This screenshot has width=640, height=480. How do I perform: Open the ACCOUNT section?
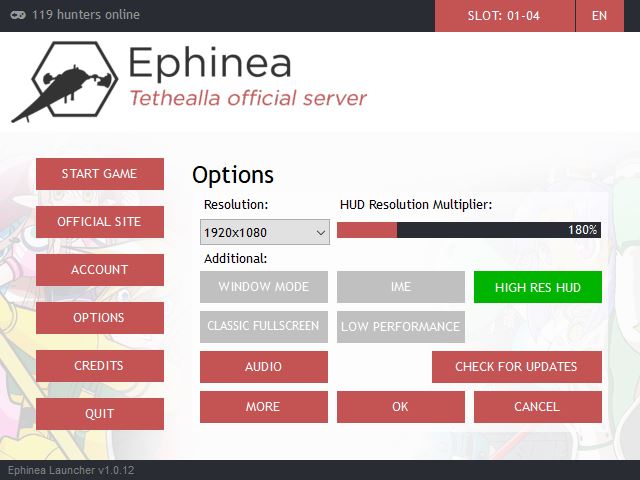click(x=100, y=270)
